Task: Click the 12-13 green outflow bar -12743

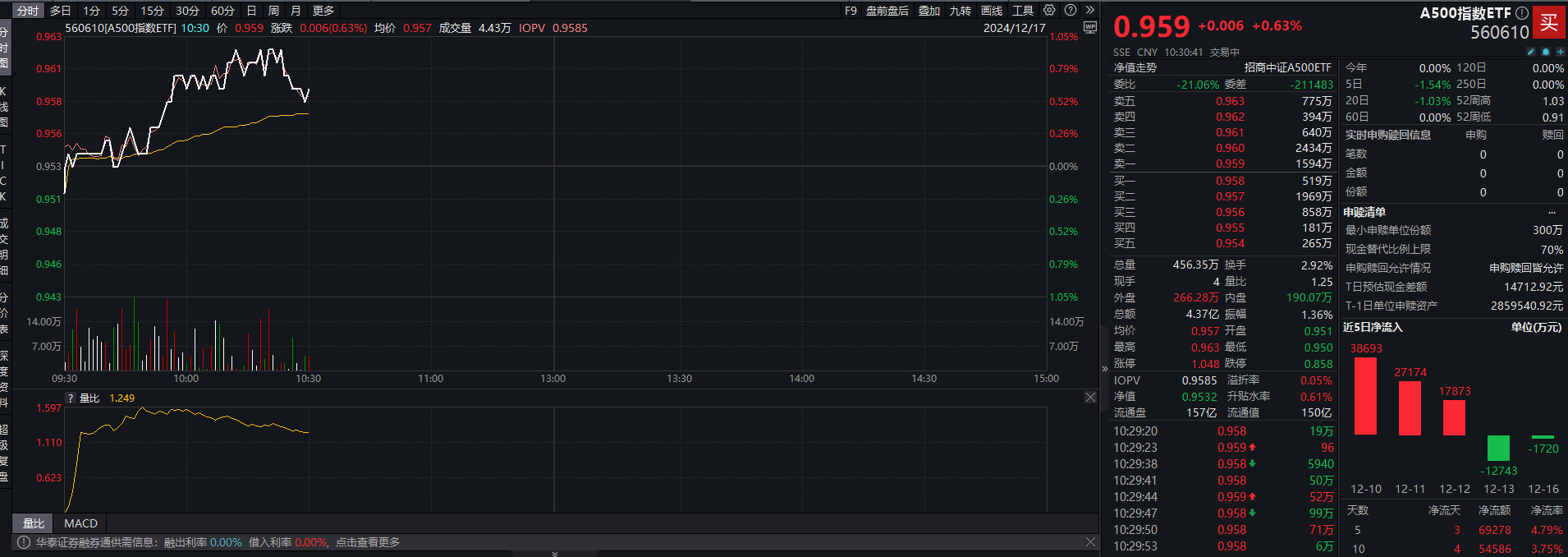Action: (x=1498, y=448)
